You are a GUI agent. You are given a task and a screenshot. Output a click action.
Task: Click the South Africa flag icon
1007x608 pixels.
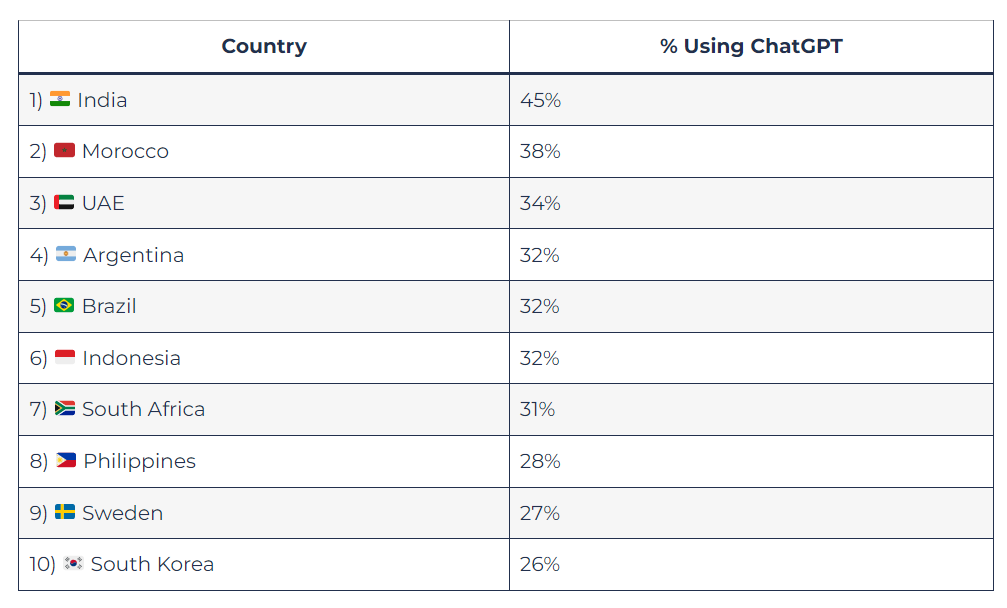click(65, 408)
